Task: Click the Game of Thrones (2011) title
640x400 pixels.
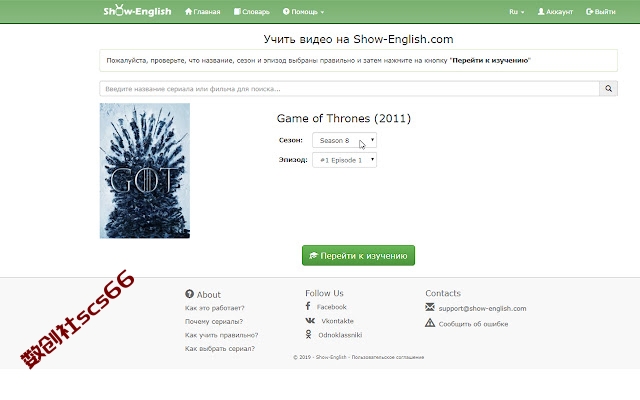Action: point(344,118)
